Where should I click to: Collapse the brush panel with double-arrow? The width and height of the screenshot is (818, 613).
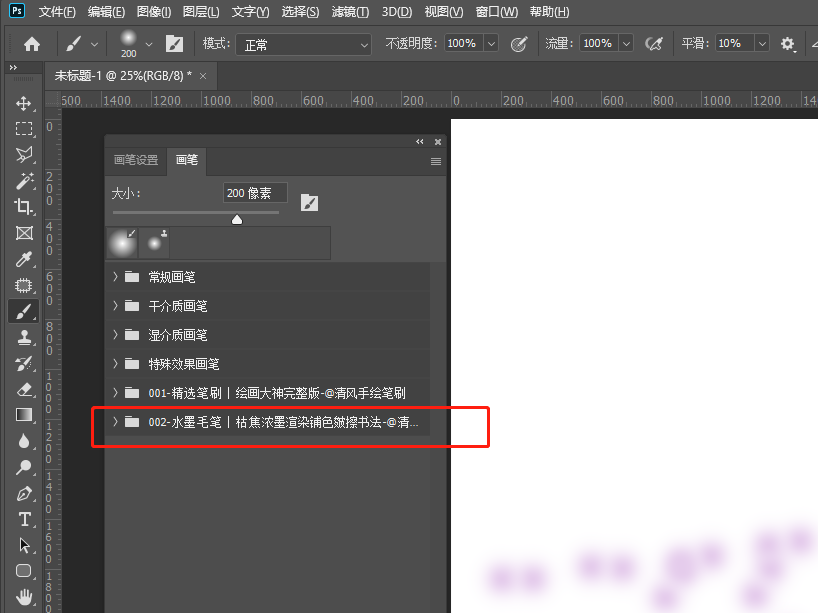419,141
